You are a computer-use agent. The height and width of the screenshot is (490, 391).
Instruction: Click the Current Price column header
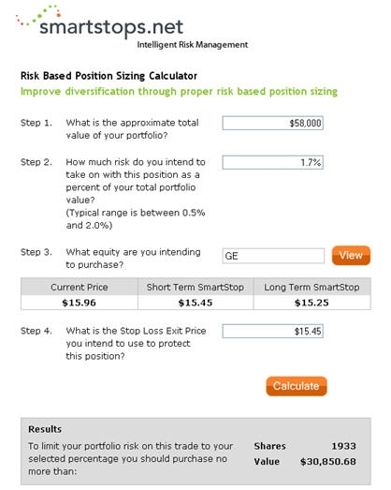point(79,287)
